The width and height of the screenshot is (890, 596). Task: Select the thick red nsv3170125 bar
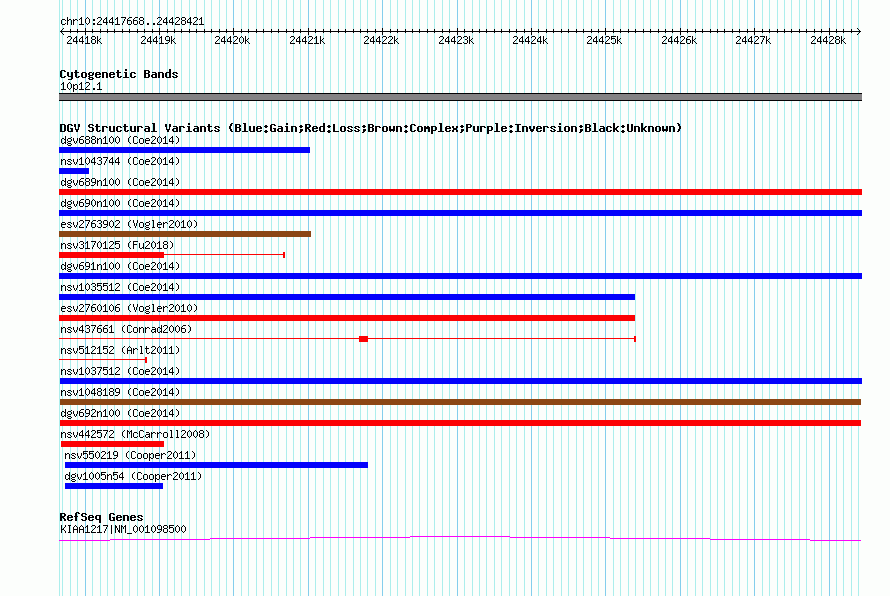click(111, 255)
